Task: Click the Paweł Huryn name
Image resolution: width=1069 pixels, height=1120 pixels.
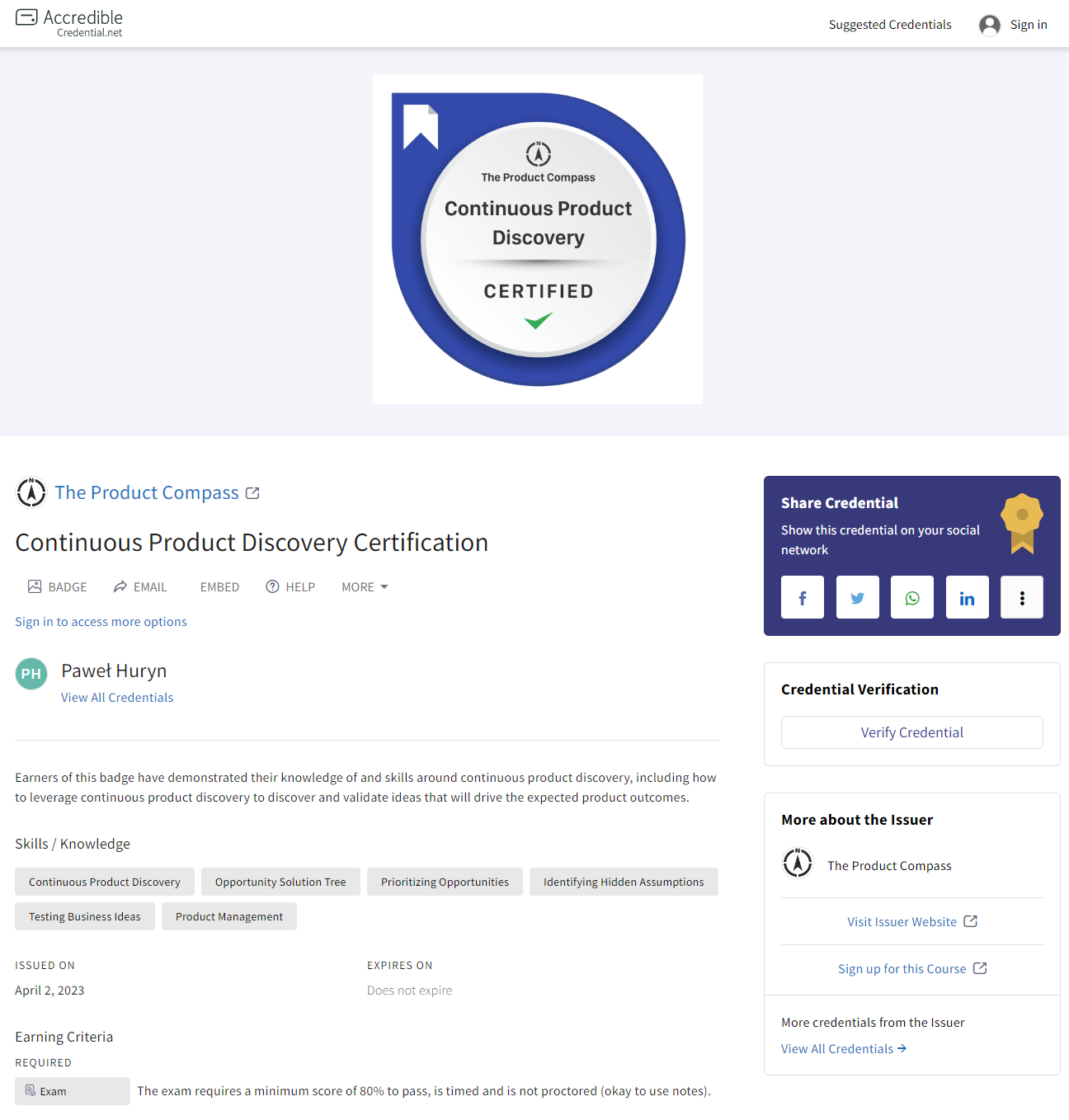Action: tap(114, 671)
